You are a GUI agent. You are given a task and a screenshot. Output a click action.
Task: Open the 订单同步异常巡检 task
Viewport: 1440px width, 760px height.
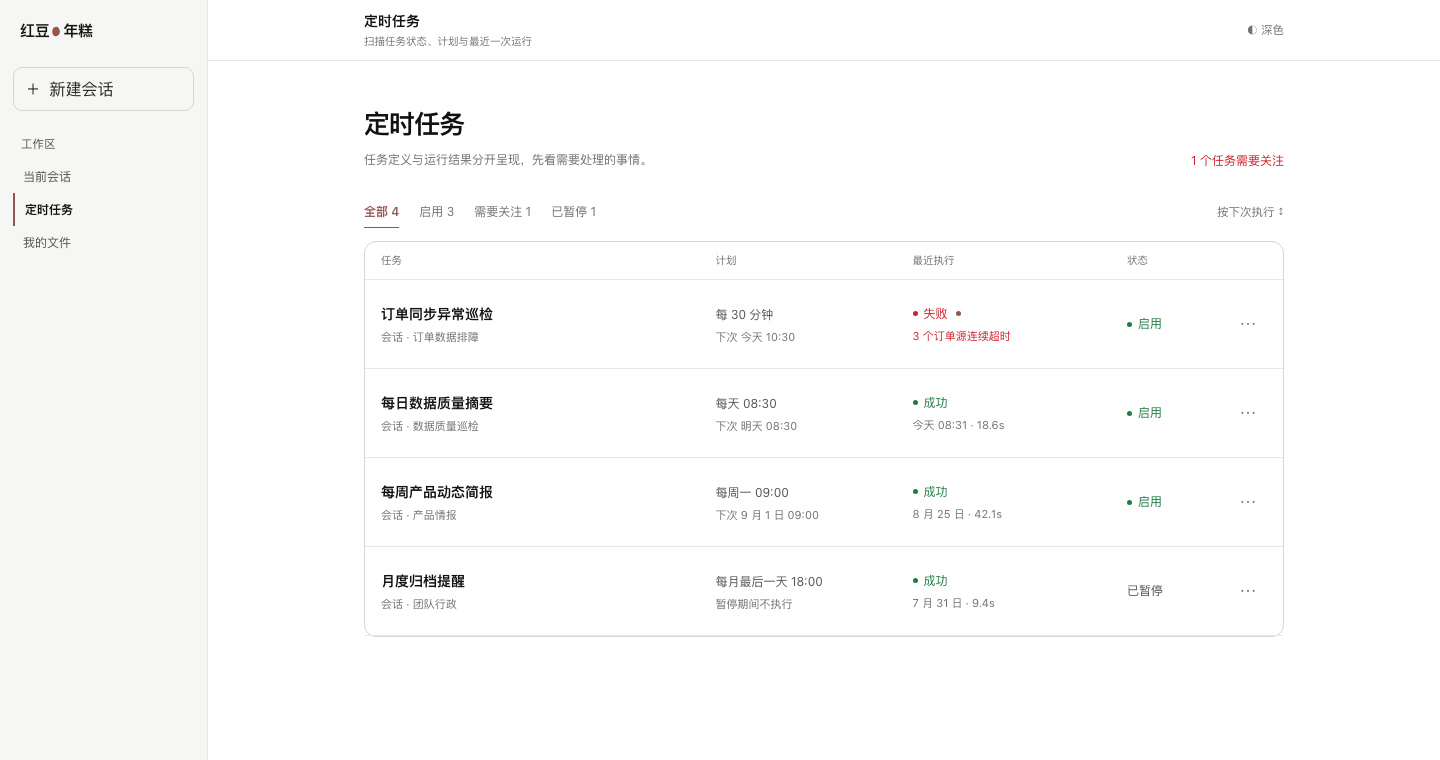click(x=437, y=314)
